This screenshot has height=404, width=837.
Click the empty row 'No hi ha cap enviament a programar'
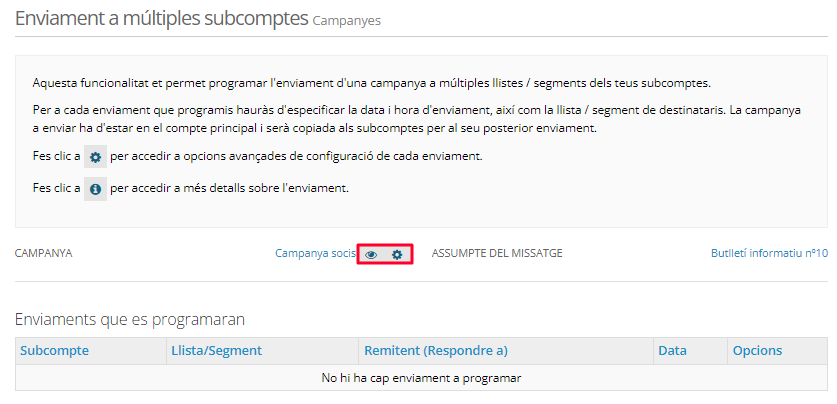click(421, 378)
